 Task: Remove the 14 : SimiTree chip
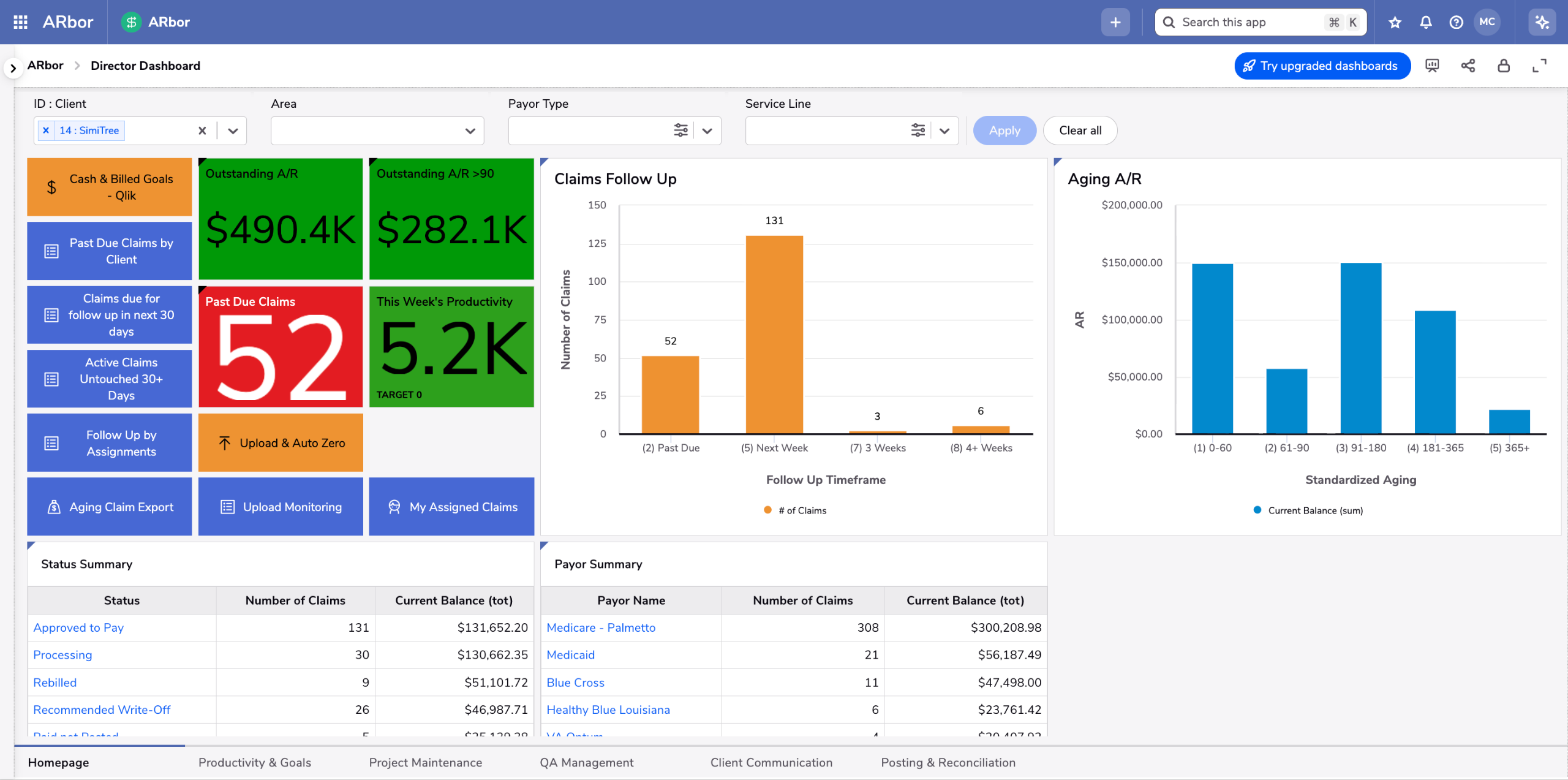(46, 131)
